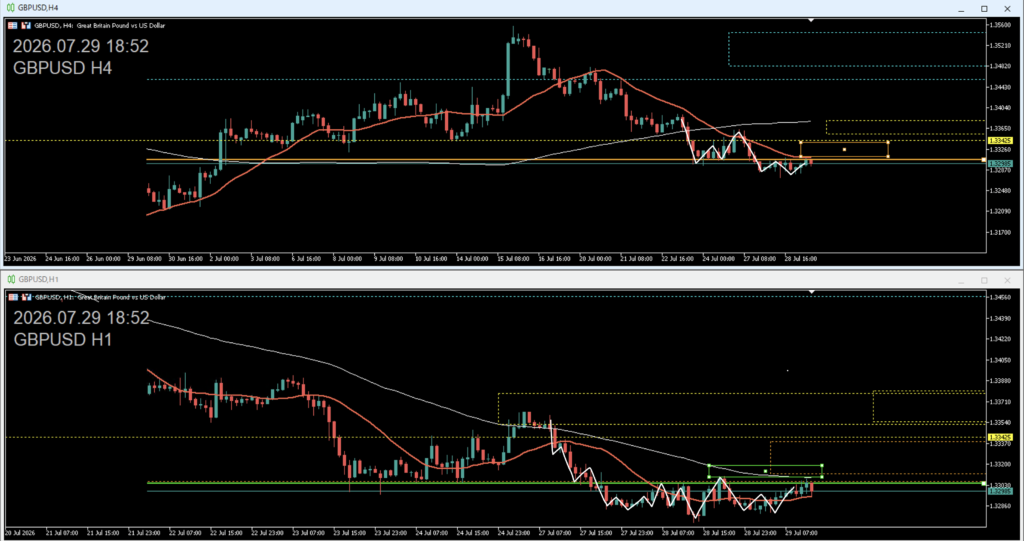Select the orange horizontal line handle on the H4 chart
This screenshot has width=1024, height=541.
tap(984, 159)
